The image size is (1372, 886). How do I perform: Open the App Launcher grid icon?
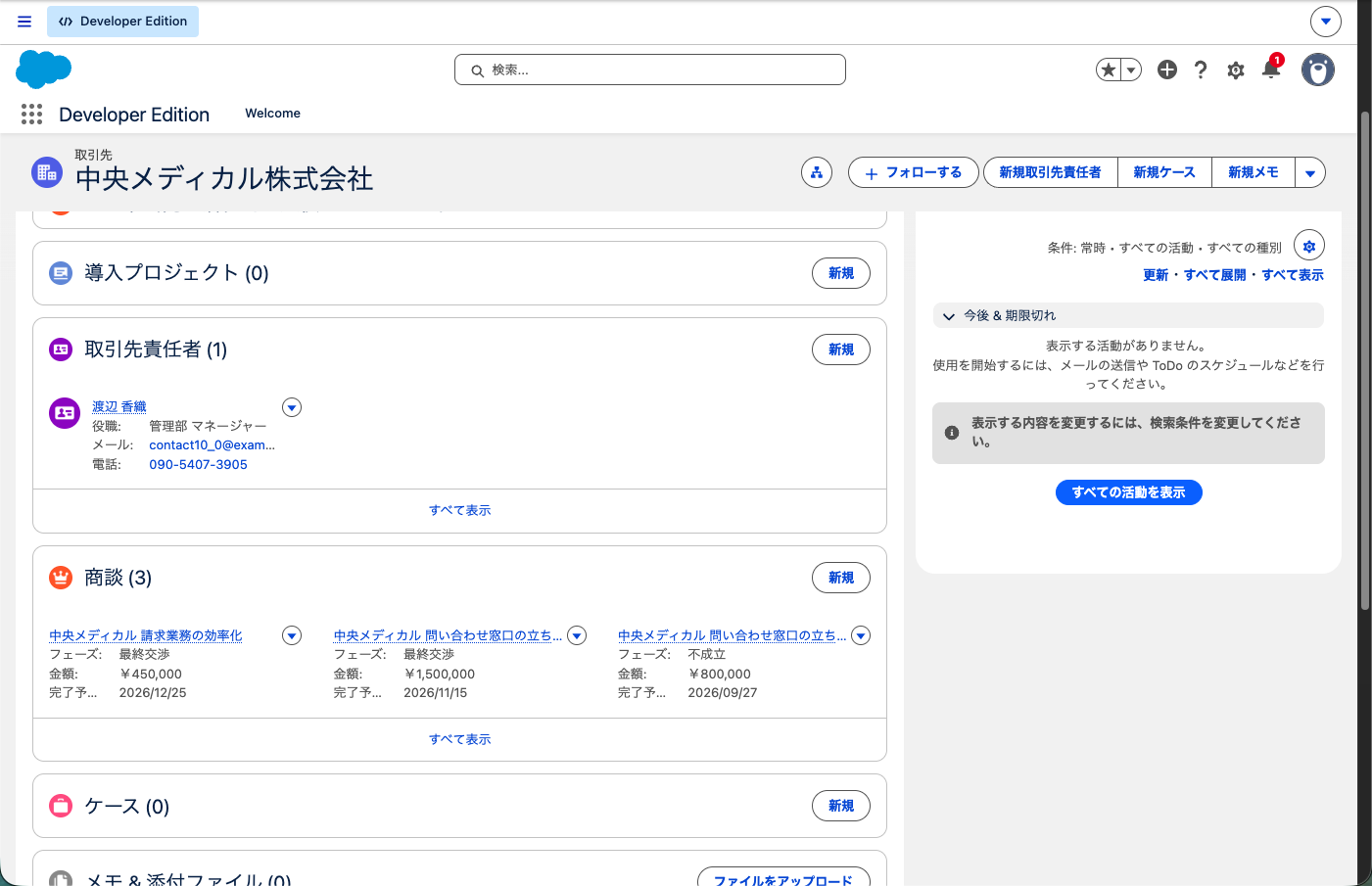point(31,115)
